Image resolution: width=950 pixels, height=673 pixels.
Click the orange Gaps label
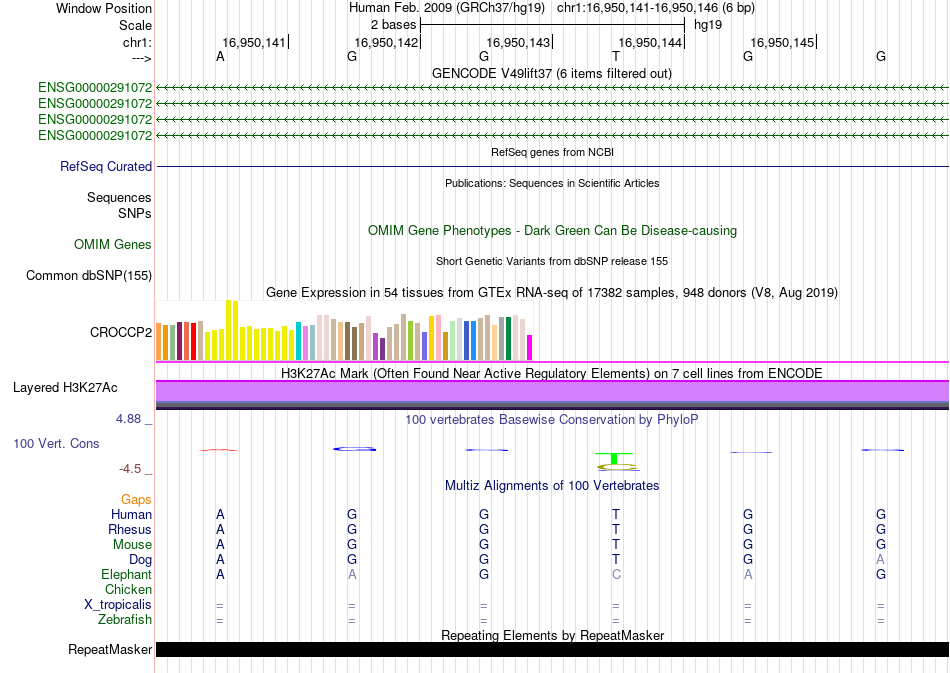[136, 499]
